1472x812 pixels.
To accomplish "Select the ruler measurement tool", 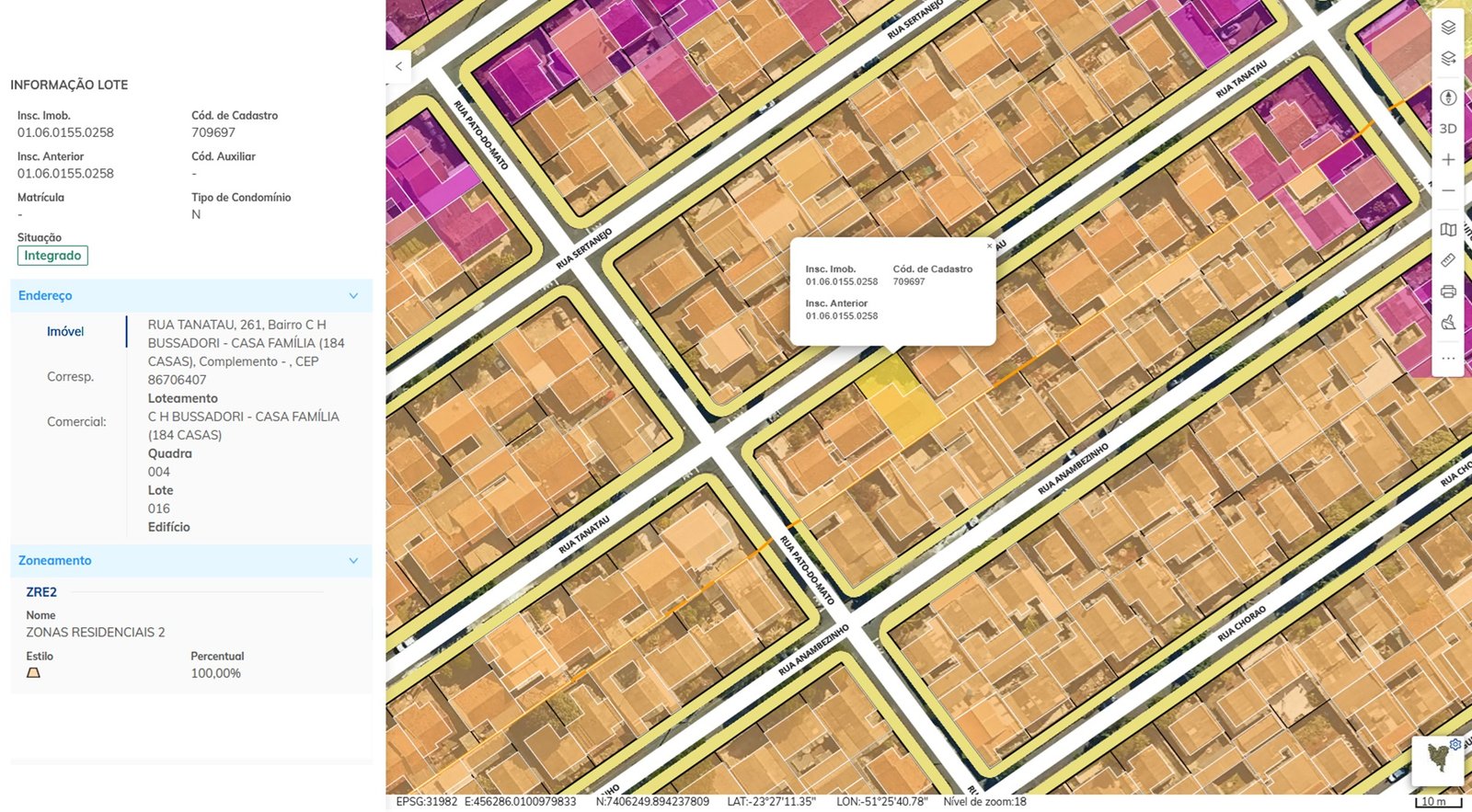I will coord(1448,260).
